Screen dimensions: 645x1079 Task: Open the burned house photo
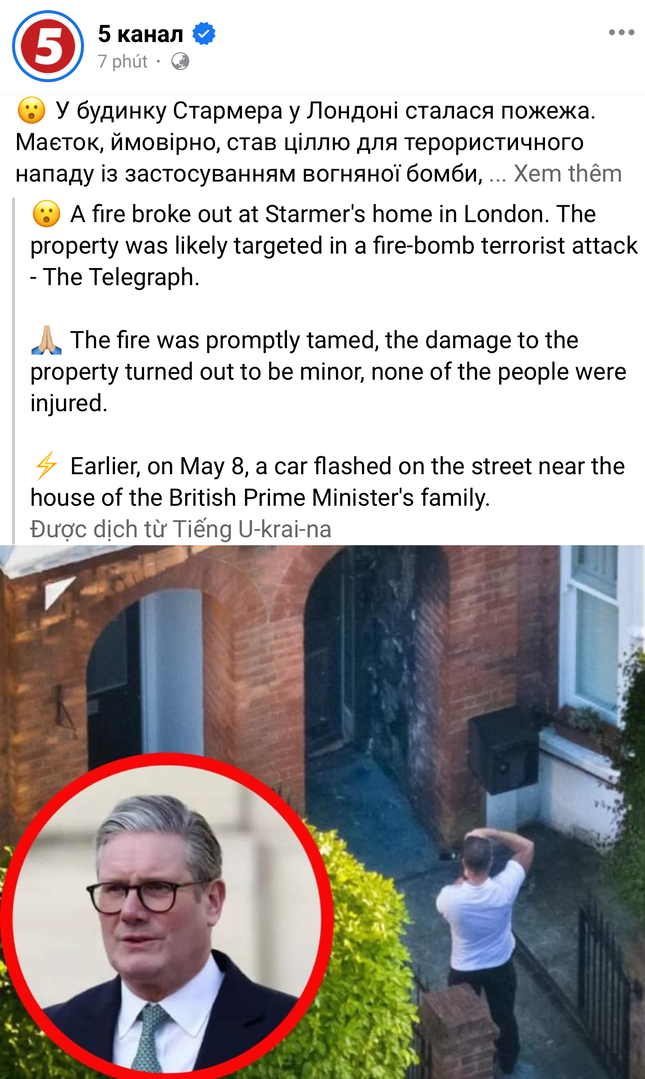pyautogui.click(x=322, y=812)
